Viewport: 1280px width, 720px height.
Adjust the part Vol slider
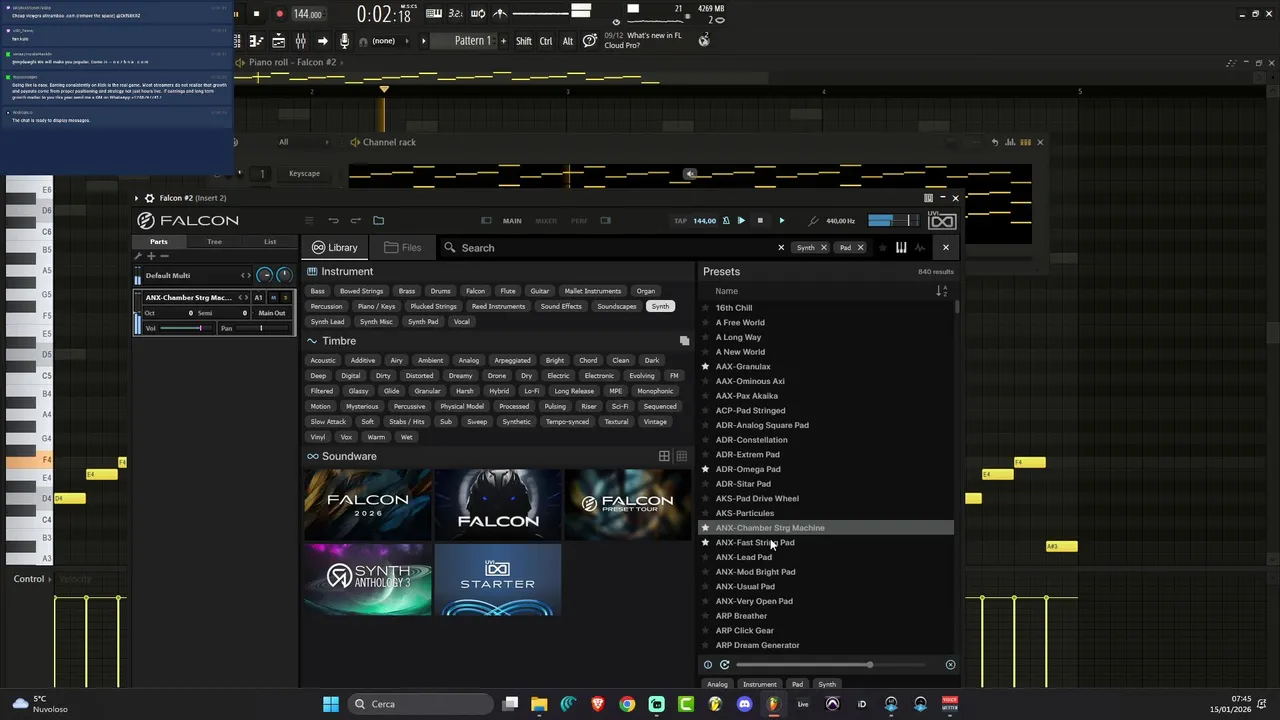tap(185, 328)
